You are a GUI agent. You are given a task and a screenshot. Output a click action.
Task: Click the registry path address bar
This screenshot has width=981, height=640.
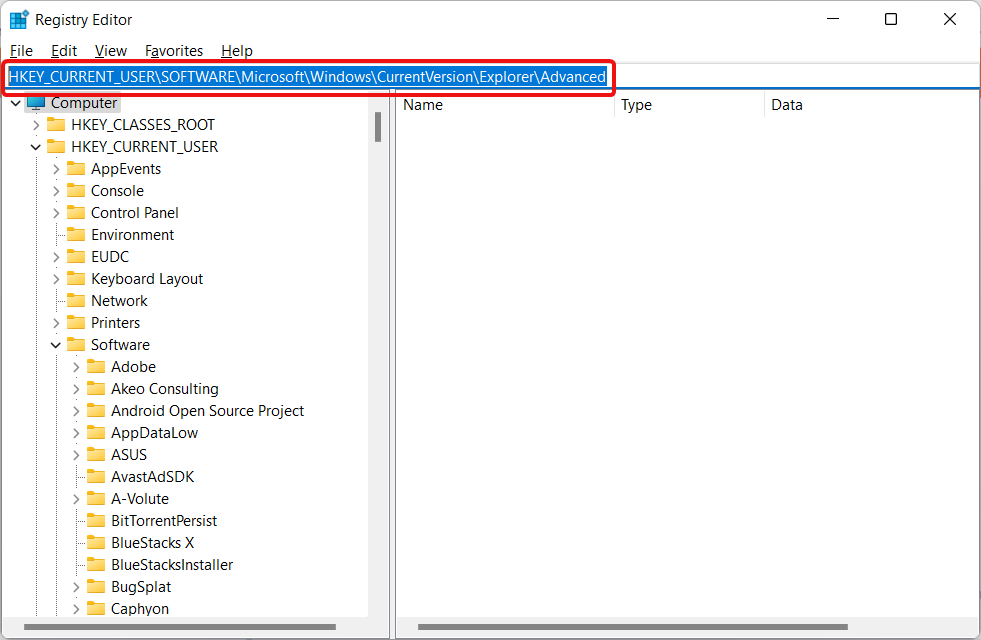490,76
